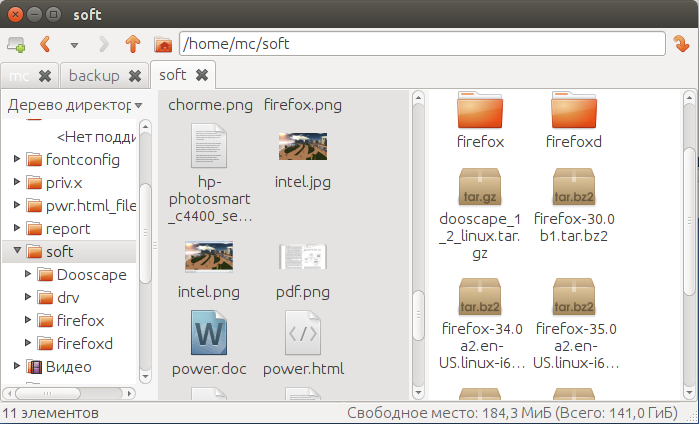Select the pdf.png thumbnail

click(303, 256)
